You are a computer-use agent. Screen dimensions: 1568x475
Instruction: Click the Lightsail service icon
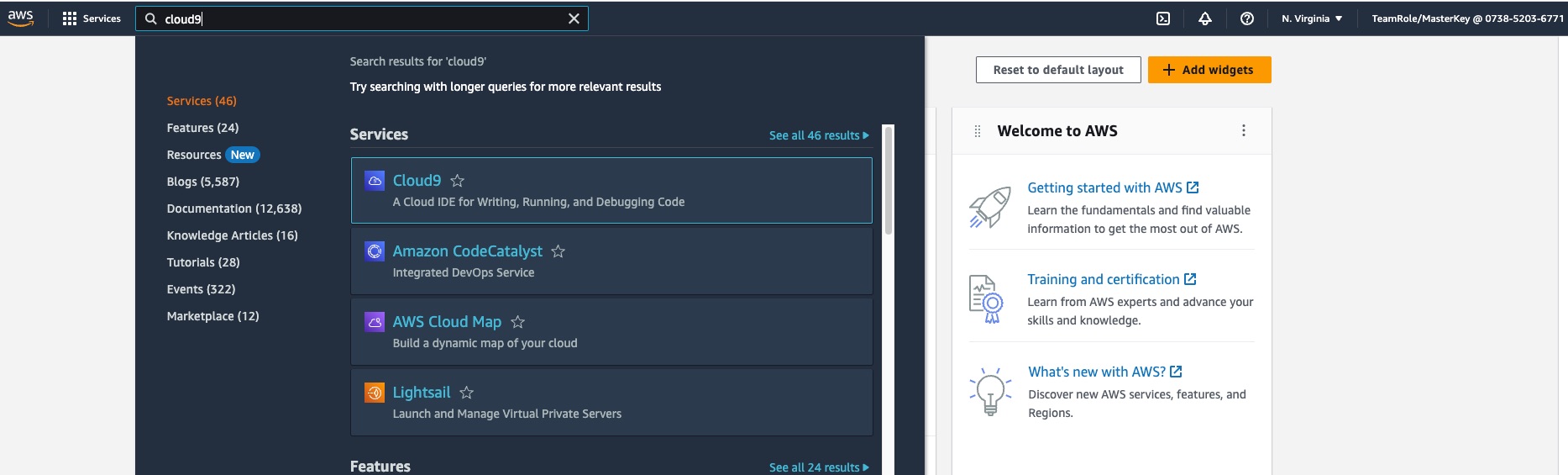(375, 393)
